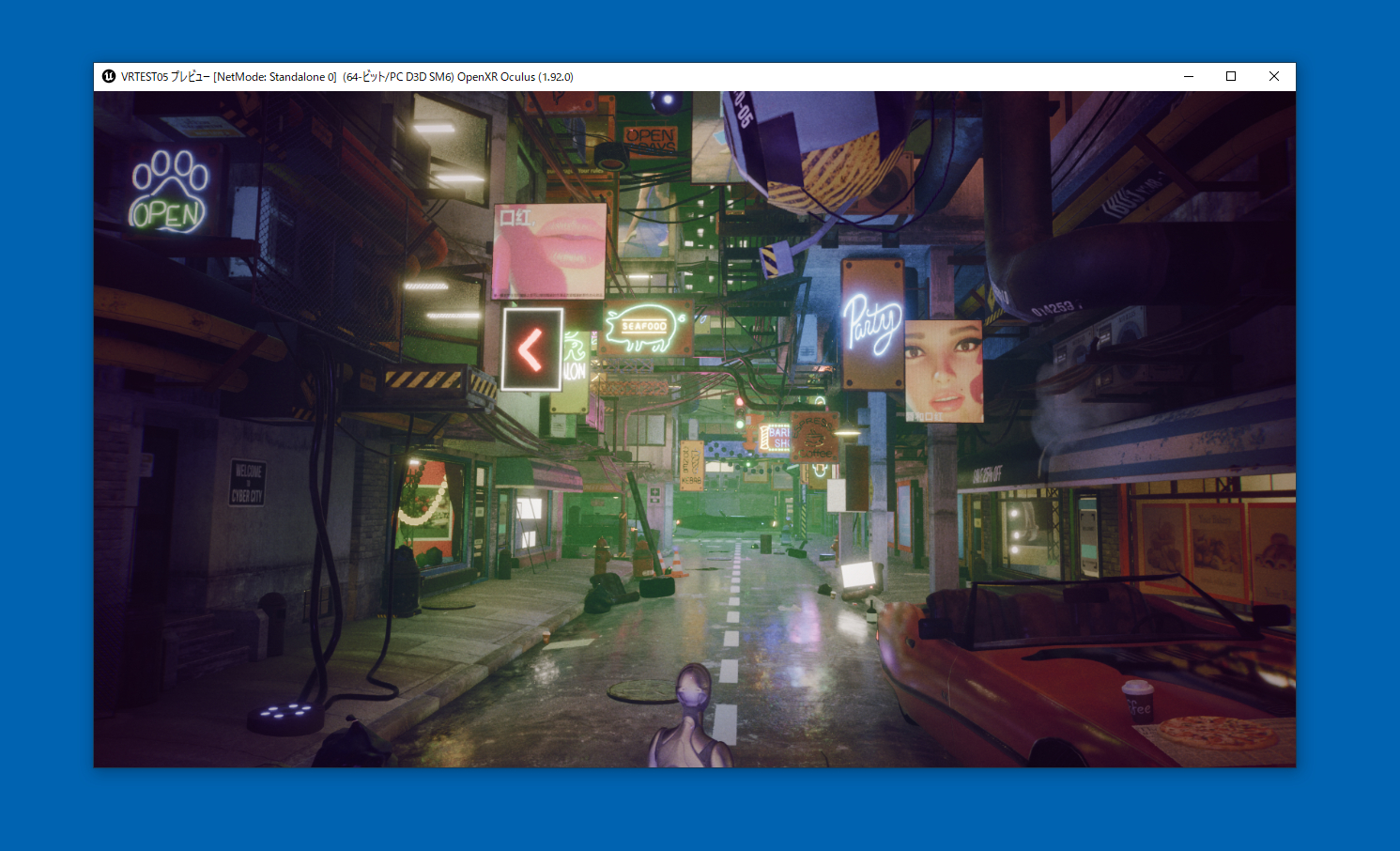Maximize the VRTEST05 preview window

pyautogui.click(x=1231, y=77)
